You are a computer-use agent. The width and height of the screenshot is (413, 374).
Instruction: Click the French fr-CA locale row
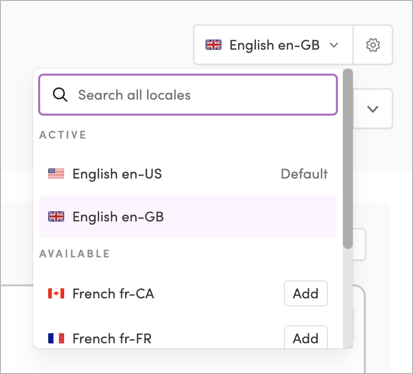pyautogui.click(x=188, y=294)
